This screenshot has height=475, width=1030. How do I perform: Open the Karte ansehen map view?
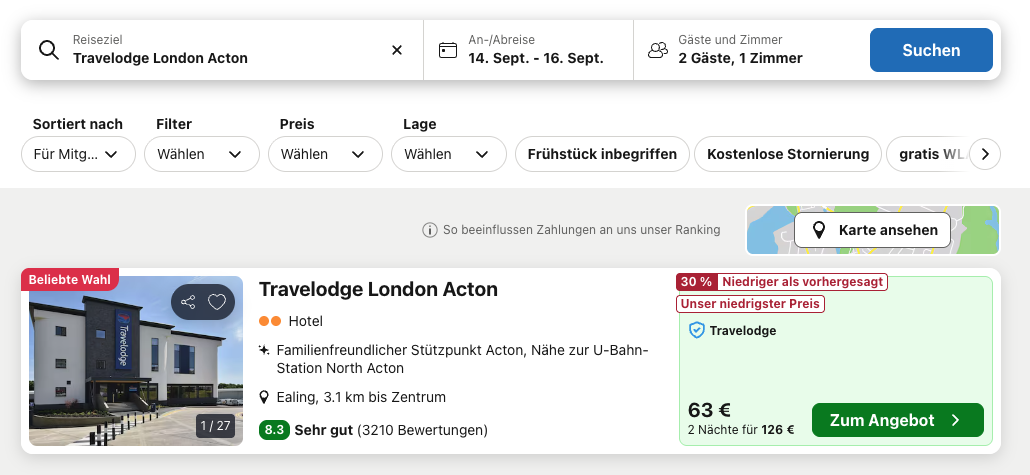pos(872,230)
